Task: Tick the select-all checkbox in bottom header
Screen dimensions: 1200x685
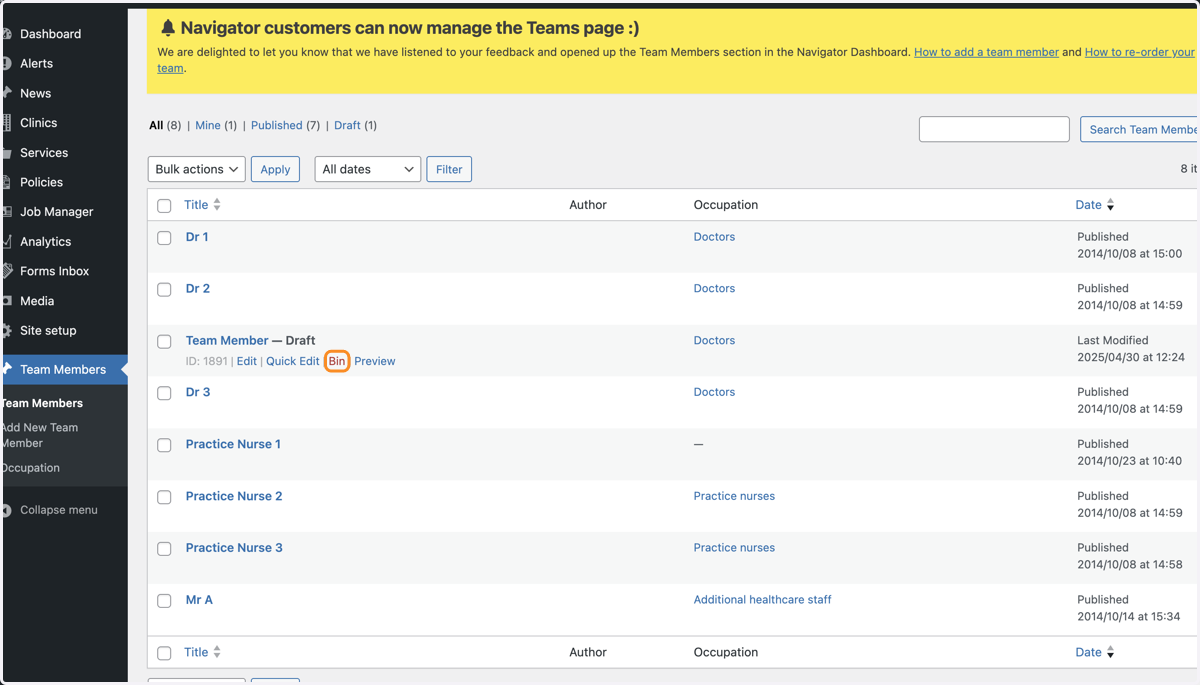Action: coord(164,653)
